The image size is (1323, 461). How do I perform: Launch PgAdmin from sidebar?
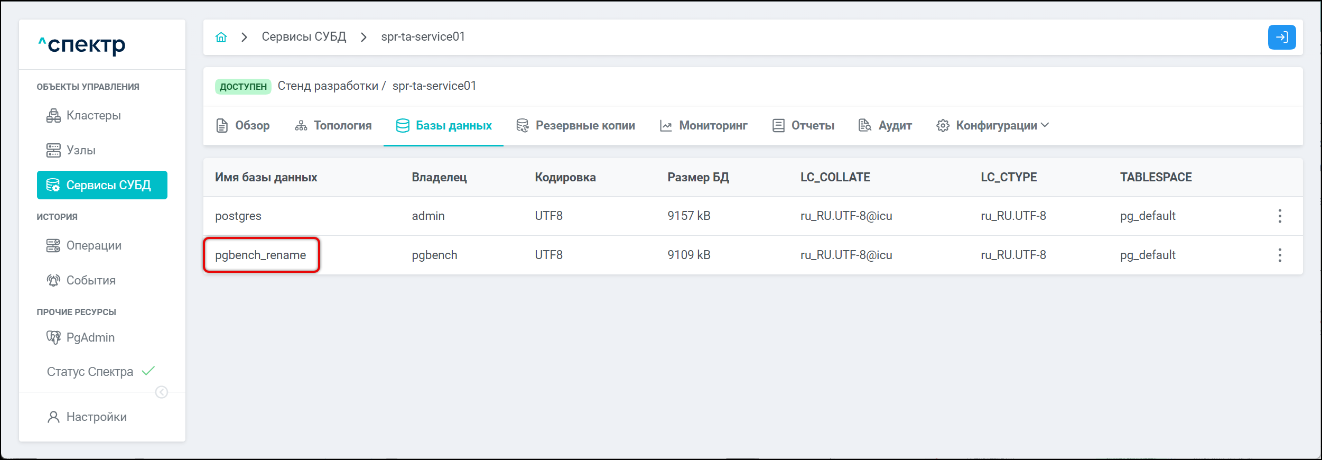(x=89, y=337)
